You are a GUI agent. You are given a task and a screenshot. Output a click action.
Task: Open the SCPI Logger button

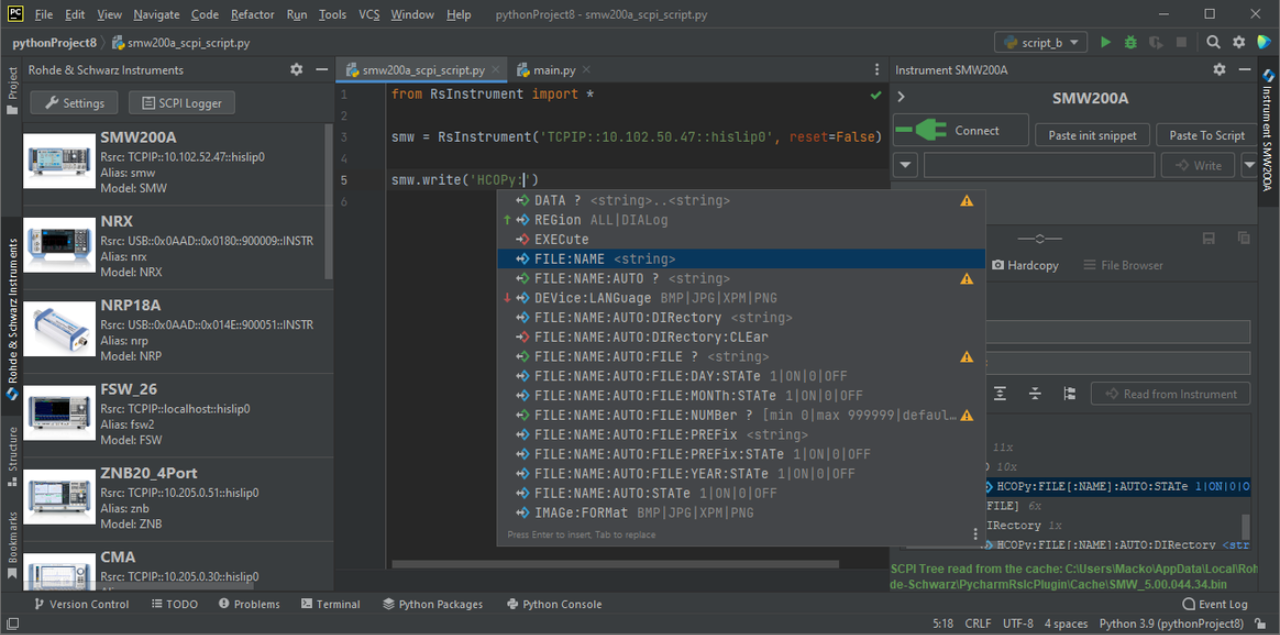[x=182, y=103]
